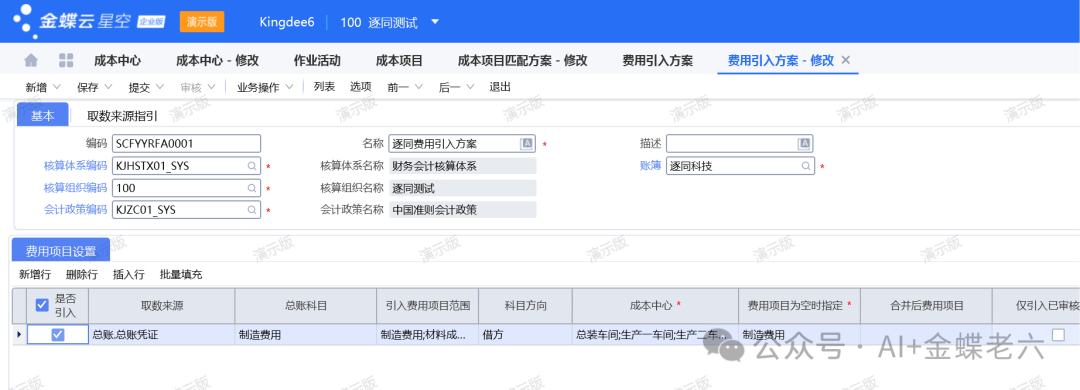Open multilingual icon in 名称 field
The image size is (1080, 390).
527,143
